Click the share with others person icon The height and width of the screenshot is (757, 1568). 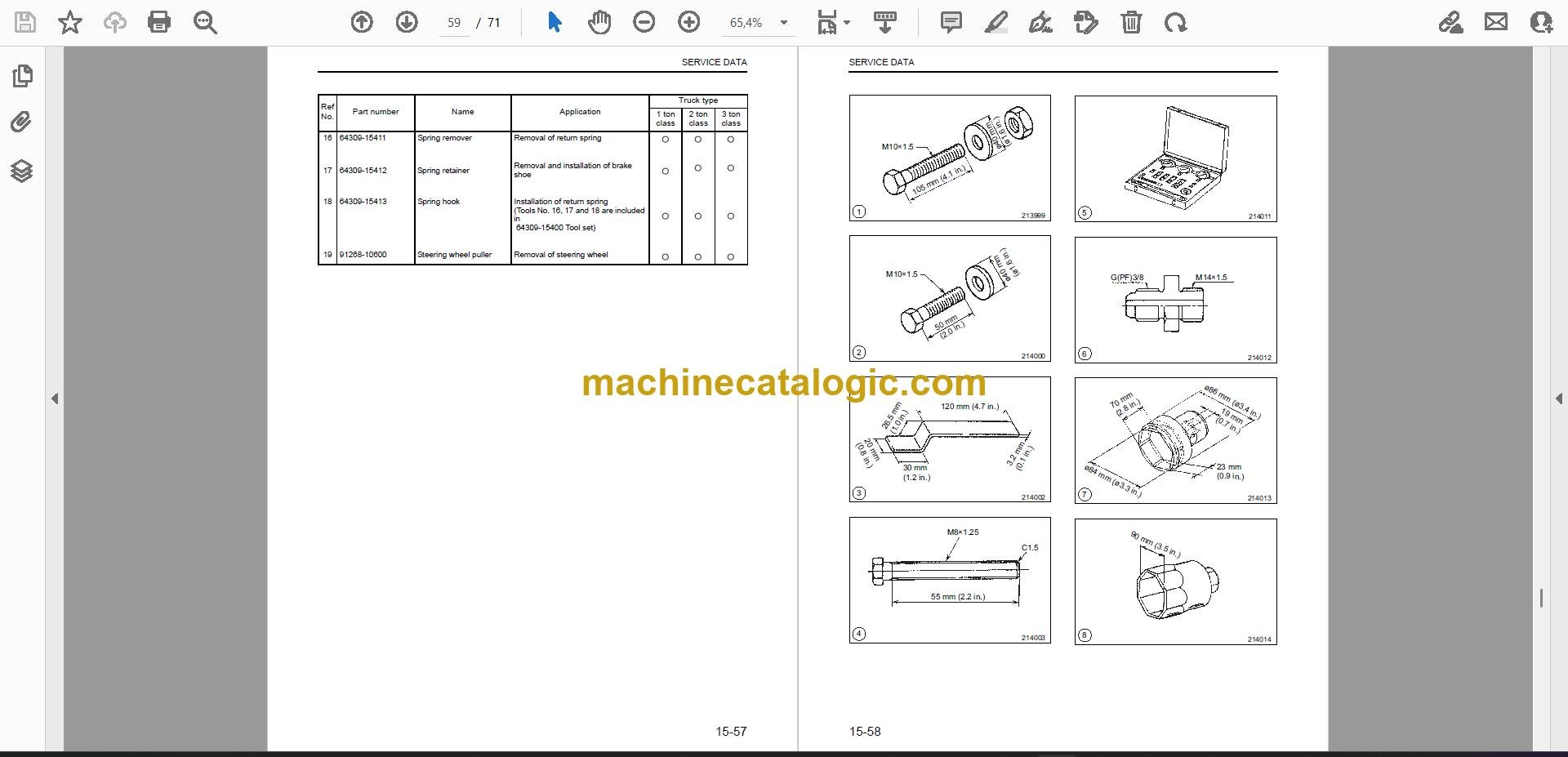(1541, 22)
